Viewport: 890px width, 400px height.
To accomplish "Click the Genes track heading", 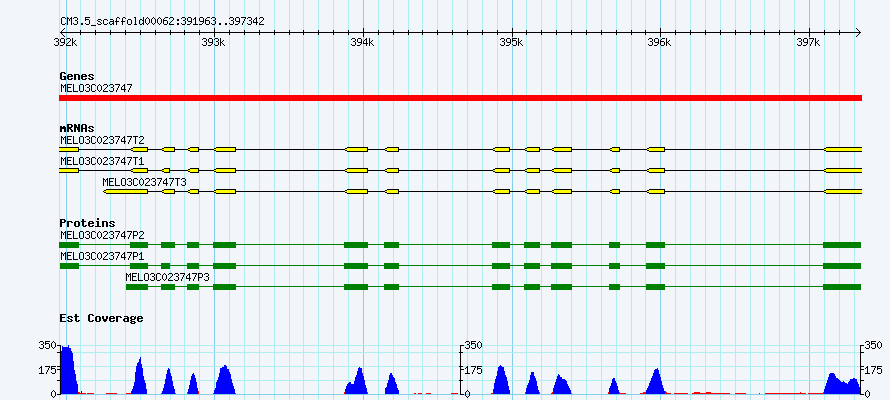I will coord(77,76).
